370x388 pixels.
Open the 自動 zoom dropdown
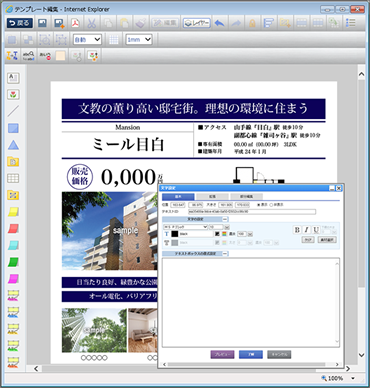[x=87, y=40]
